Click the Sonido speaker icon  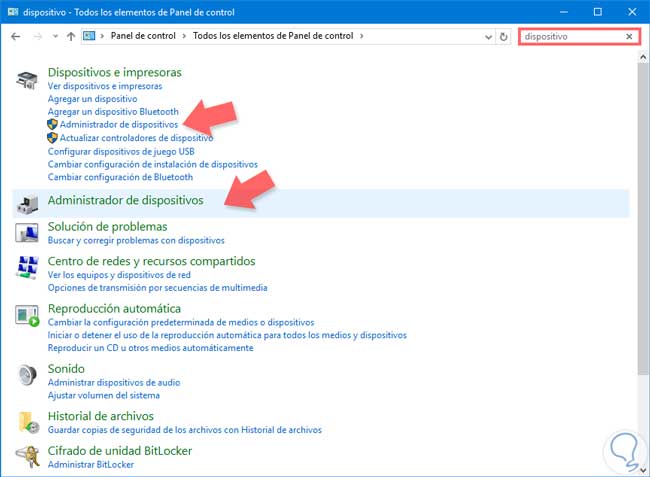click(x=27, y=375)
